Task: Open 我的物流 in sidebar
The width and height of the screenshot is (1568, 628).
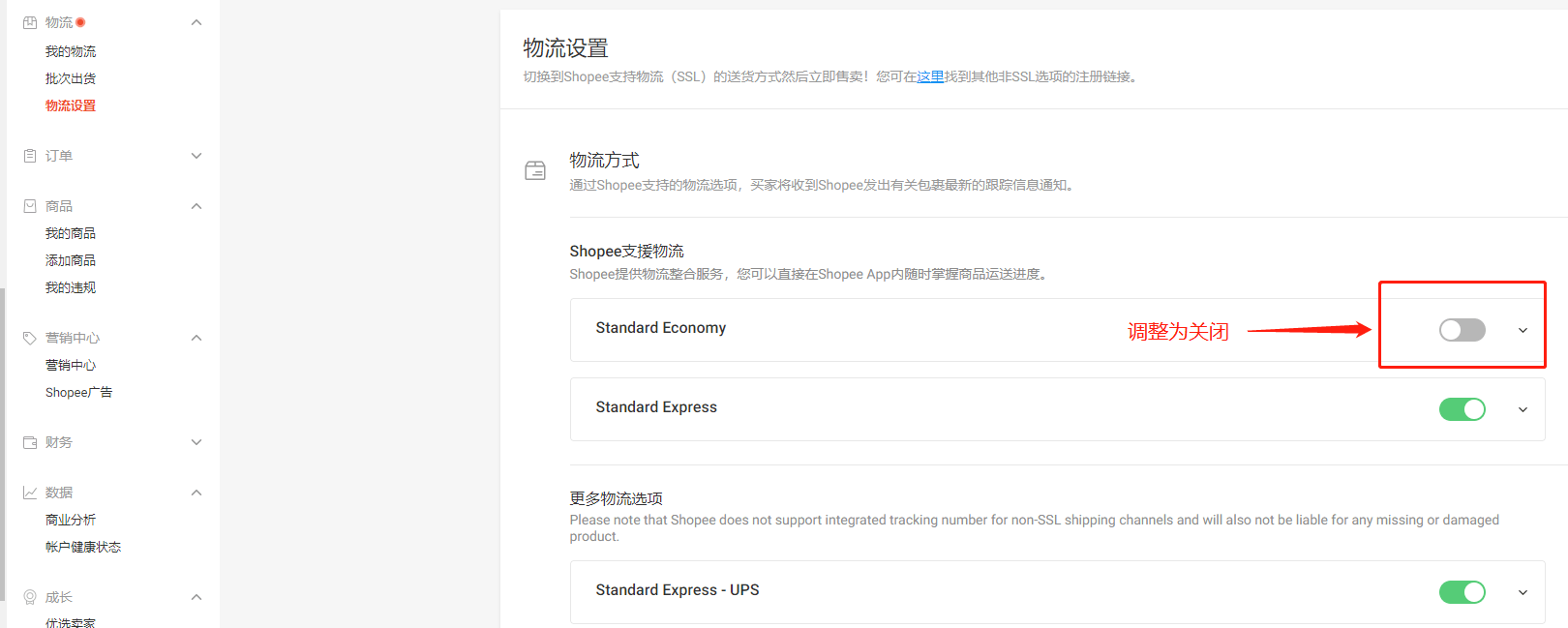Action: click(71, 51)
